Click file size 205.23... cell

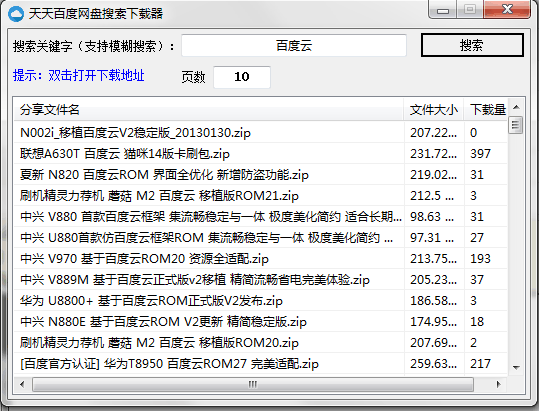(x=433, y=279)
